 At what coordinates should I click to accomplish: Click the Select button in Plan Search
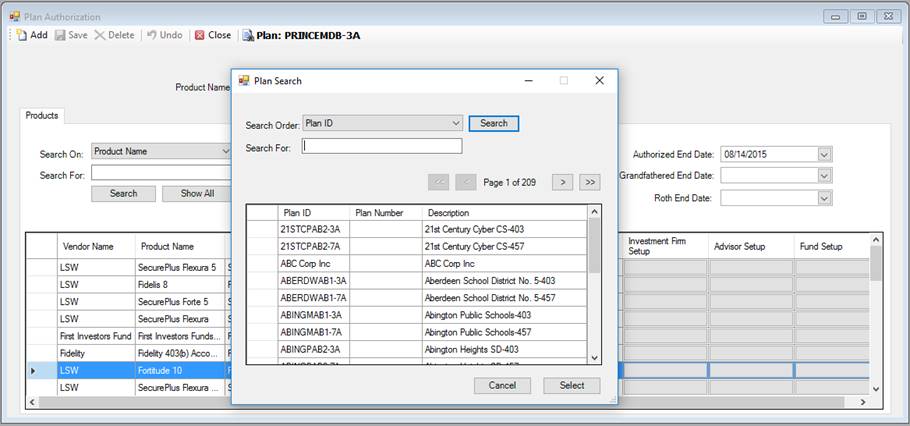(572, 385)
